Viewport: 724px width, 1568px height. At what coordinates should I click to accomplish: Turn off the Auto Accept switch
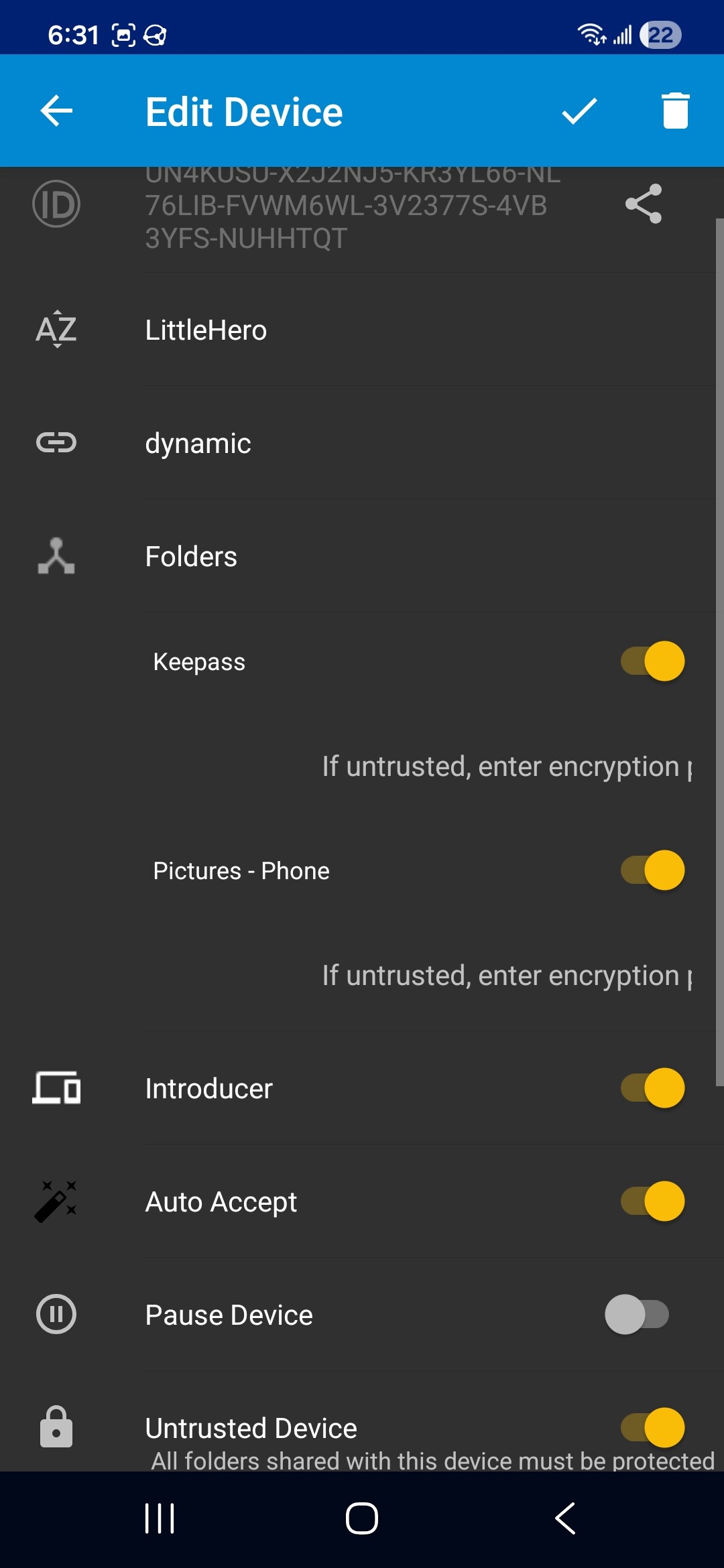tap(652, 1201)
